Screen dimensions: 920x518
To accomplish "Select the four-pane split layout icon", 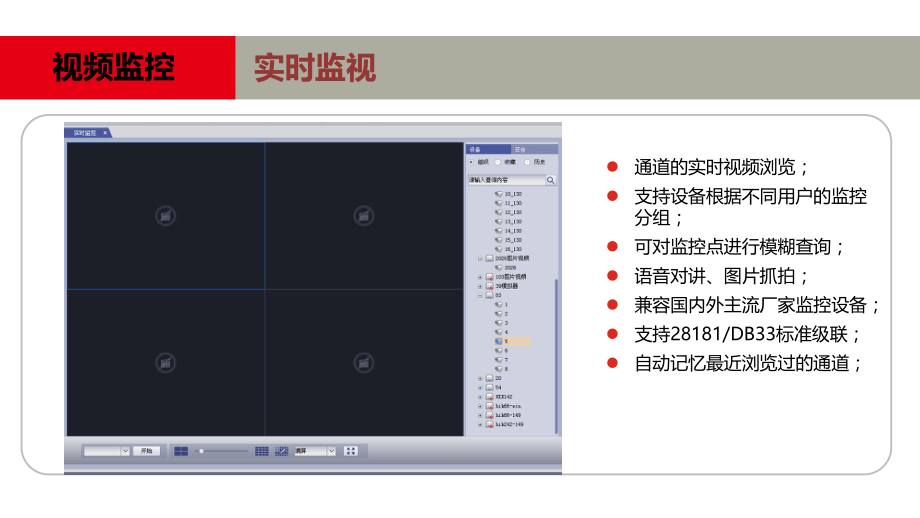I will point(181,451).
